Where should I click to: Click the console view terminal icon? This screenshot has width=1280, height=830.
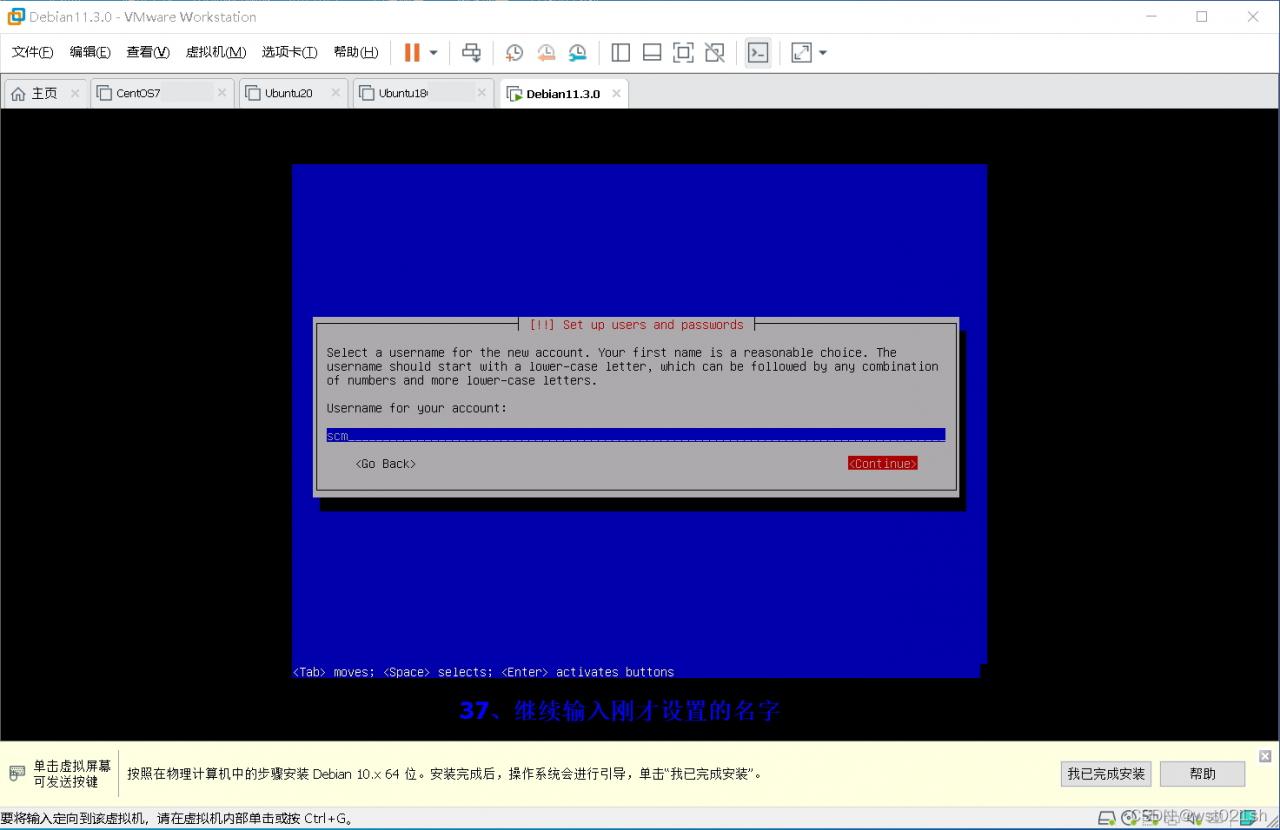tap(758, 52)
